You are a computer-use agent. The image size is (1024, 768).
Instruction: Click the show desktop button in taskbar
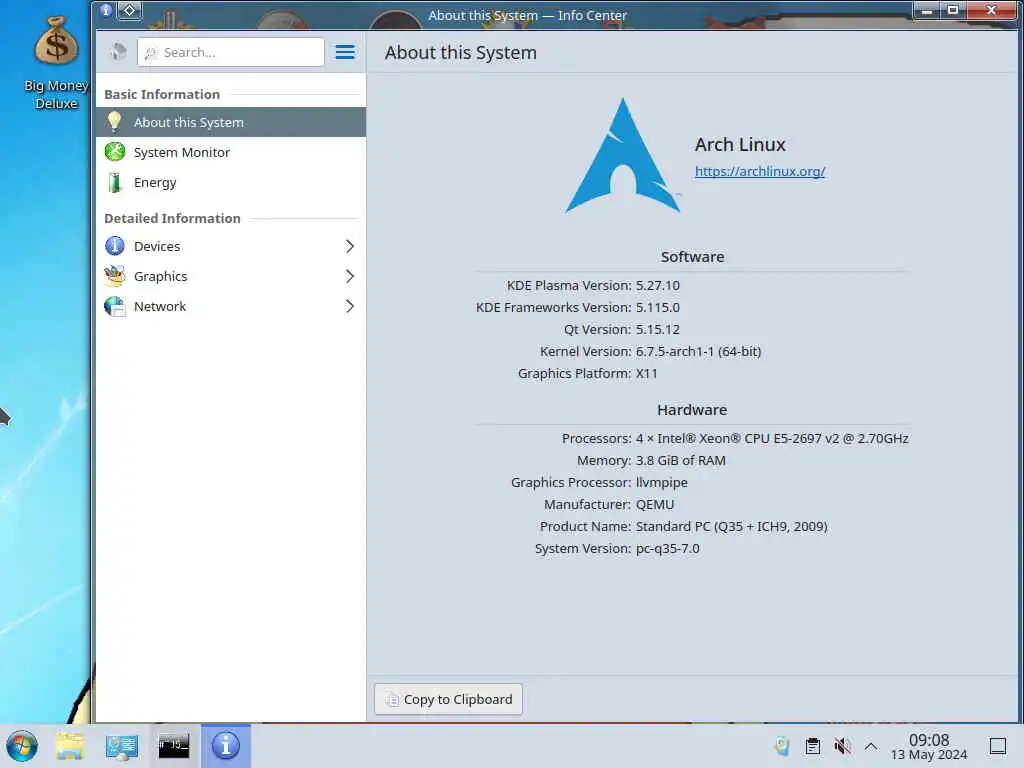[998, 746]
